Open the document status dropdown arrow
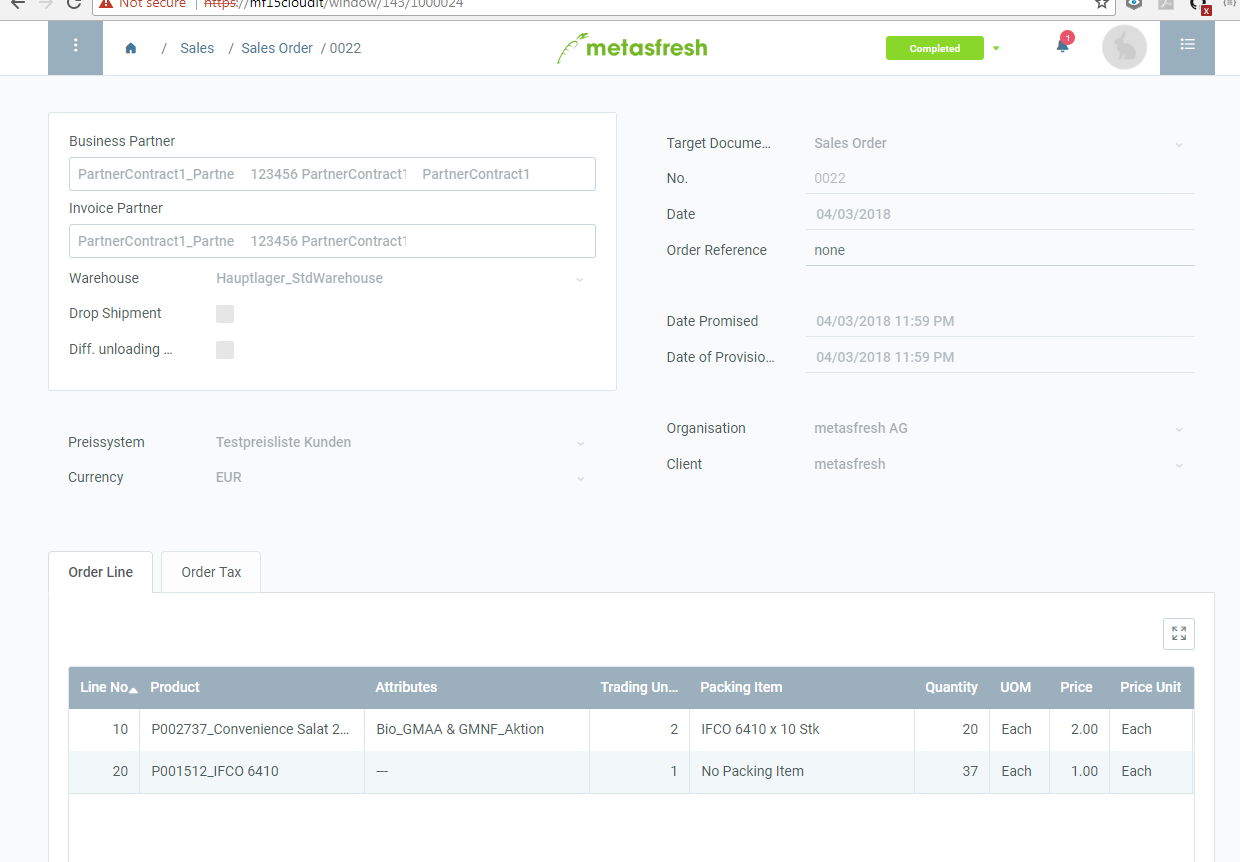1240x862 pixels. [996, 47]
